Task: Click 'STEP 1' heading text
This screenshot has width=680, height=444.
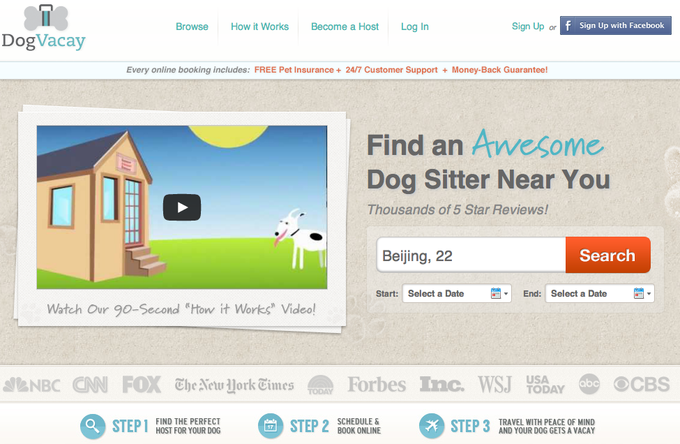Action: click(130, 426)
